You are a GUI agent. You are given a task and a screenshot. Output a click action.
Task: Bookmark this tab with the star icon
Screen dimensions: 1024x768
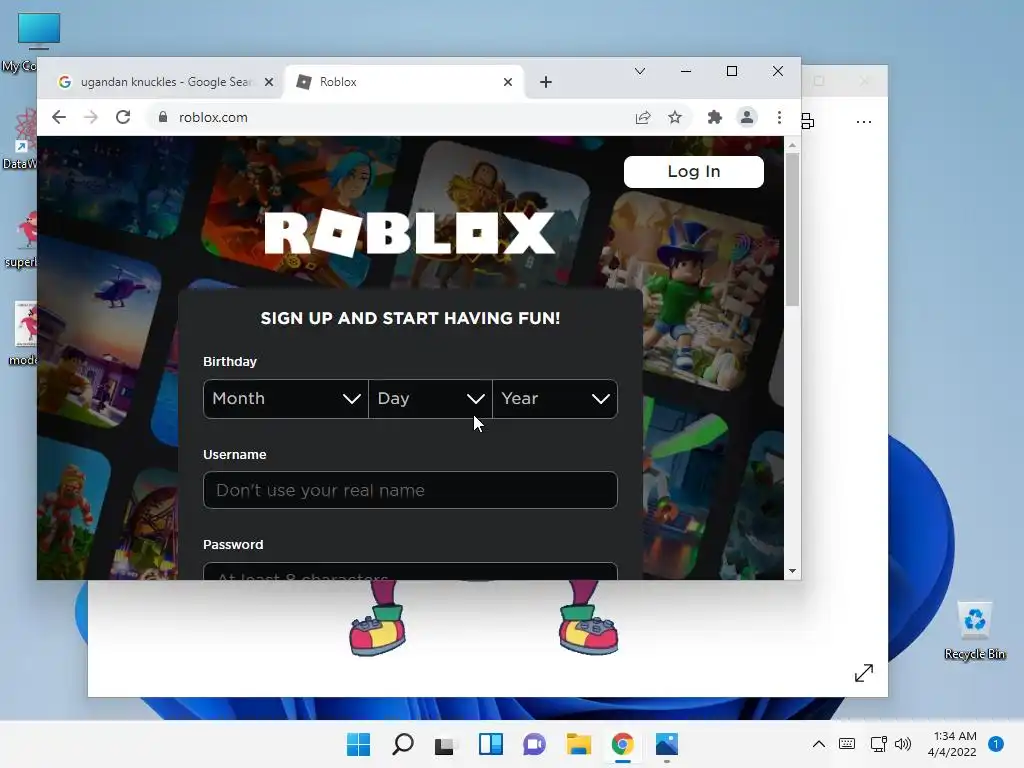point(675,118)
